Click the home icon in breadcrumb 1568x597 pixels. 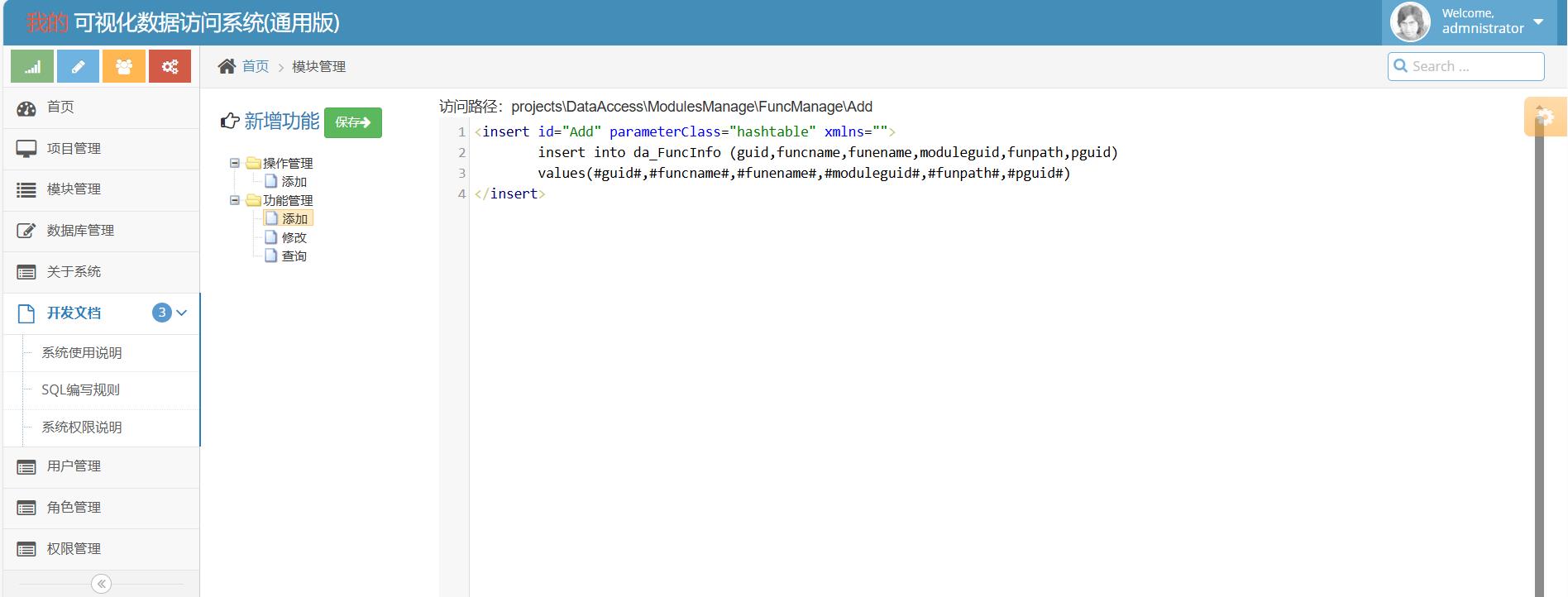227,66
